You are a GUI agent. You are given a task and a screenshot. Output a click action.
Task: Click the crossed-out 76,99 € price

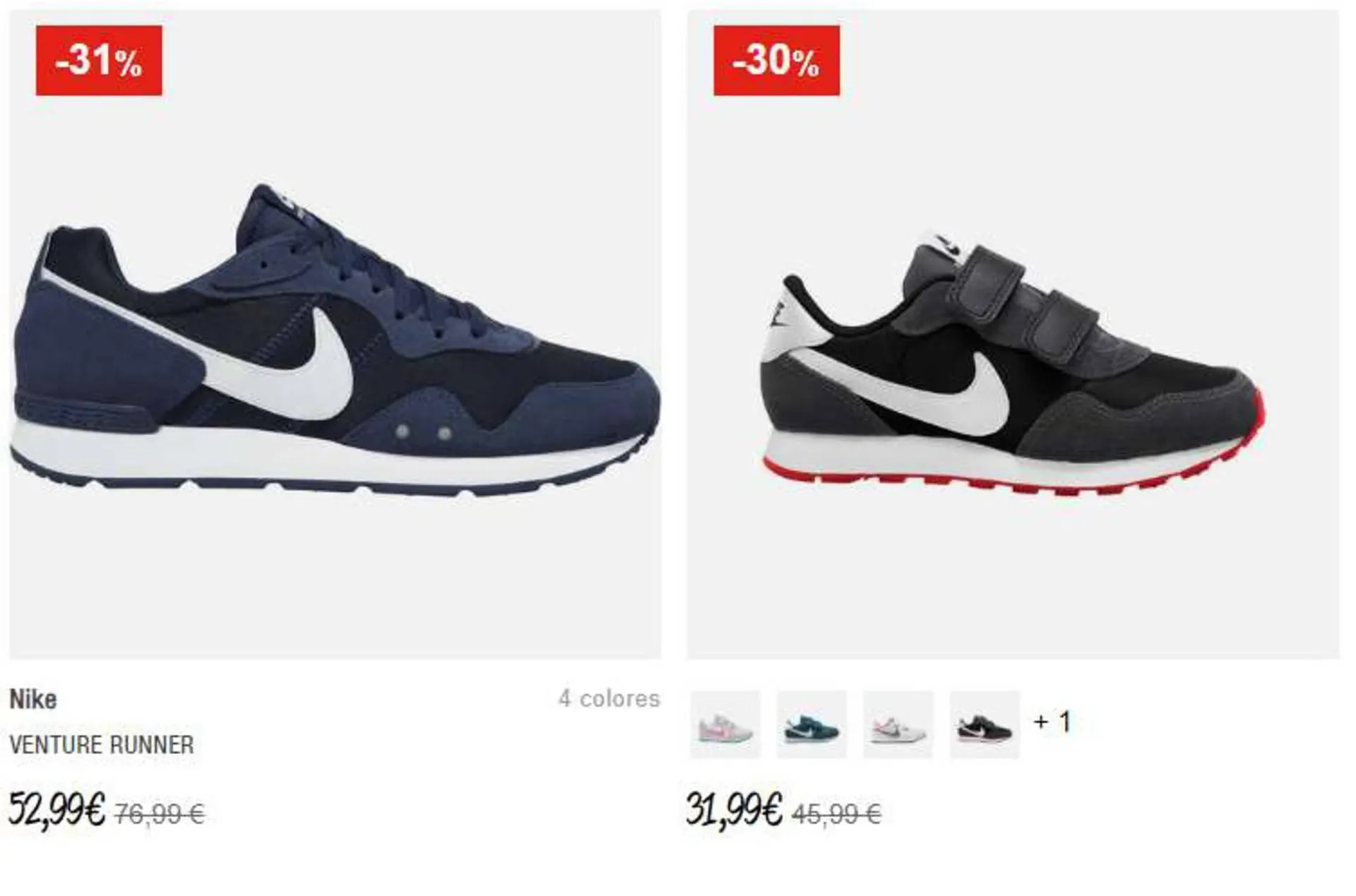tap(160, 815)
